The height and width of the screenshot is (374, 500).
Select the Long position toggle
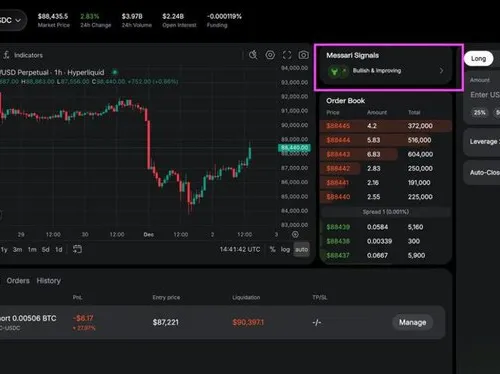pyautogui.click(x=478, y=59)
